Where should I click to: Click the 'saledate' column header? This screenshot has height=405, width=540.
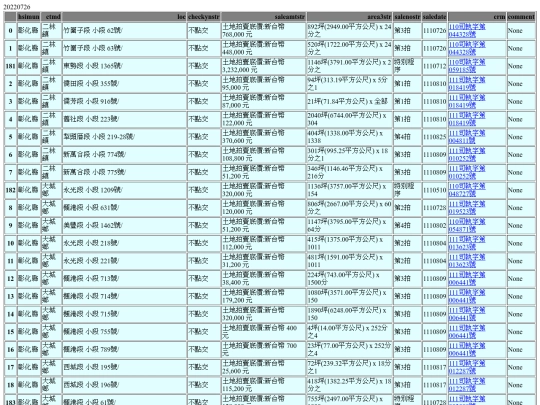click(x=435, y=17)
